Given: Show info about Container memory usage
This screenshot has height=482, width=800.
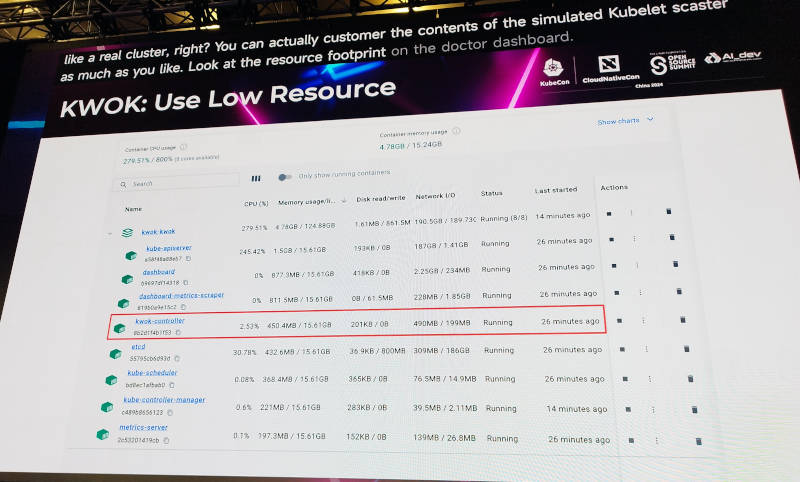Looking at the screenshot, I should 456,131.
